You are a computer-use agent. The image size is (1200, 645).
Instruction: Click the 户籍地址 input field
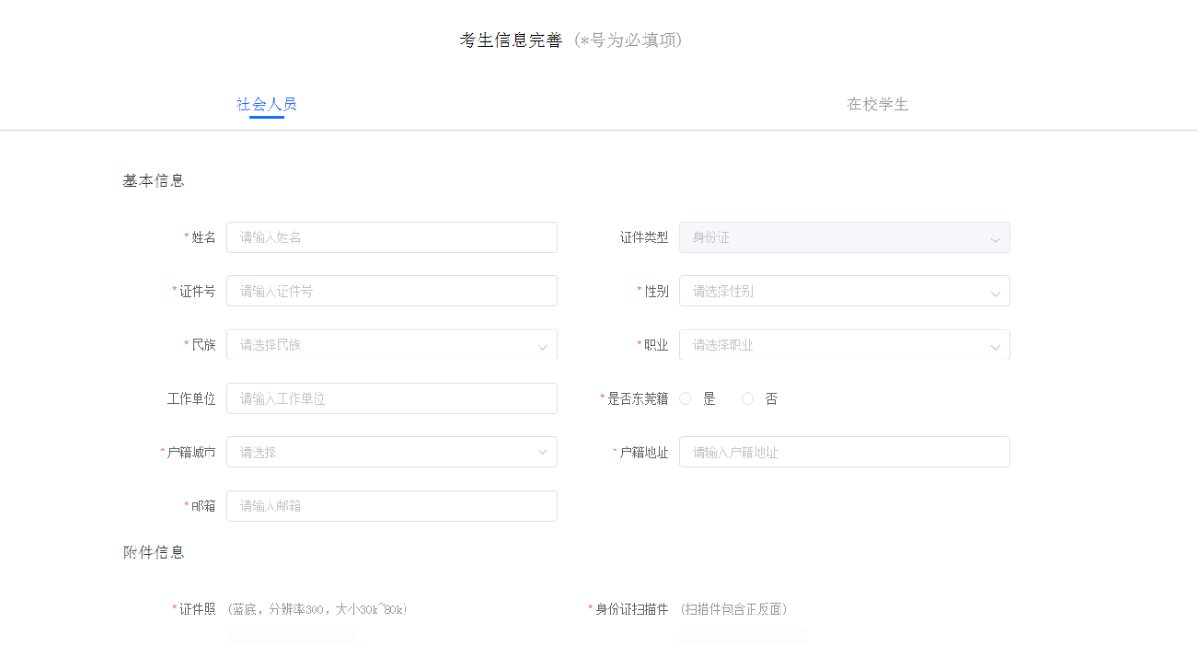pyautogui.click(x=843, y=452)
